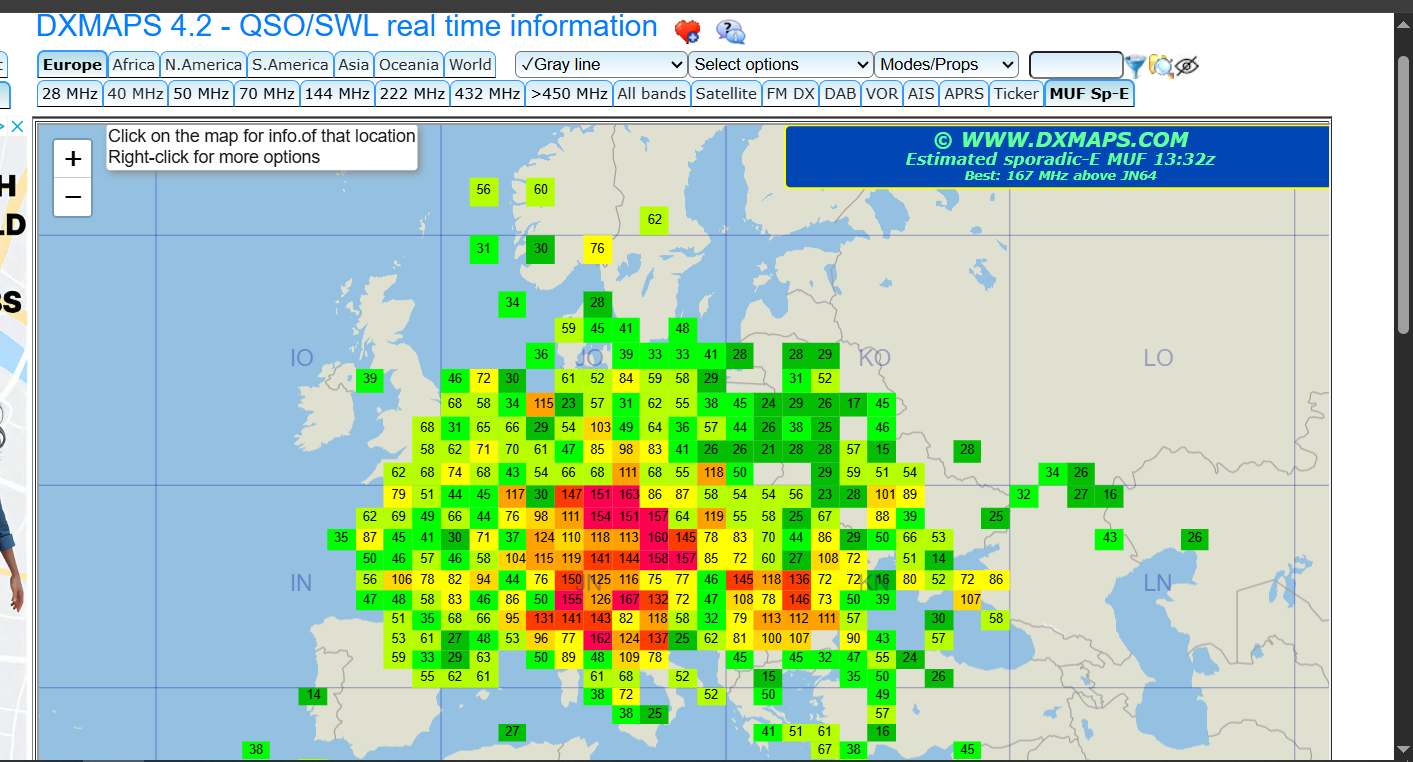Click the WWW.DXMAPS.COM banner link

pyautogui.click(x=1060, y=140)
